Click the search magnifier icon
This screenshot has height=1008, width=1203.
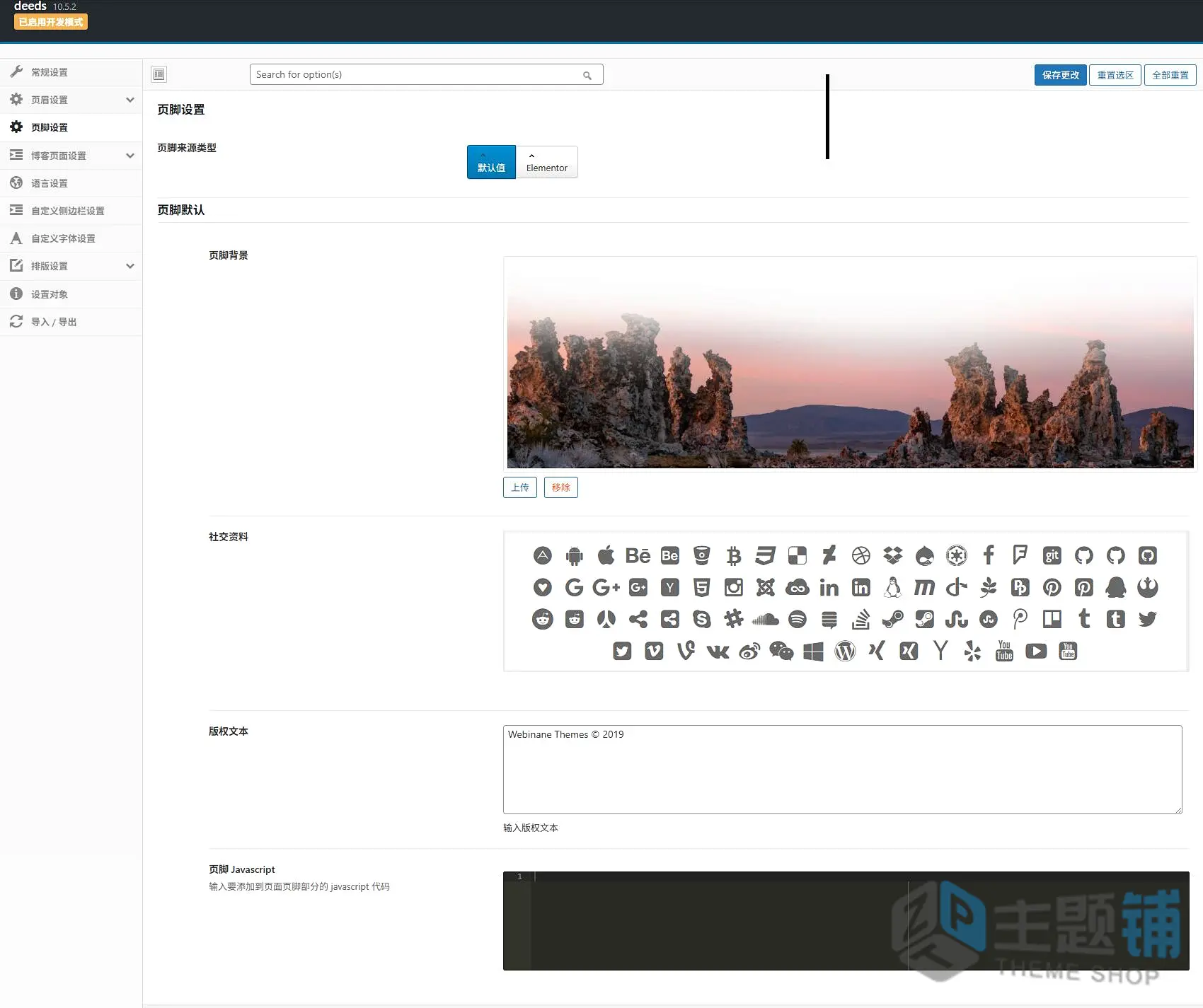click(587, 75)
